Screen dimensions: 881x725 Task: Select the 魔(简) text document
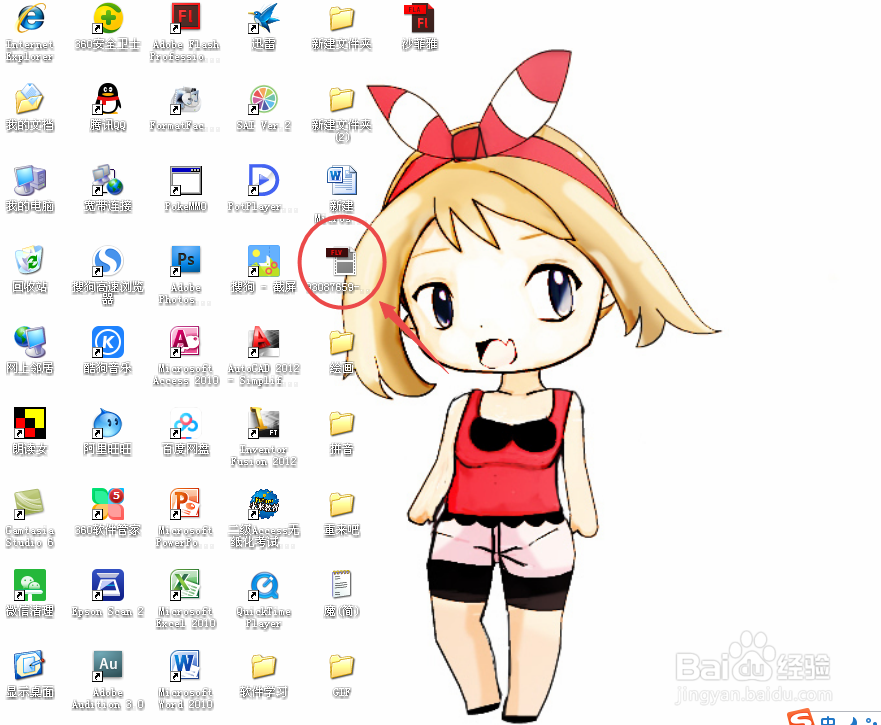[342, 585]
